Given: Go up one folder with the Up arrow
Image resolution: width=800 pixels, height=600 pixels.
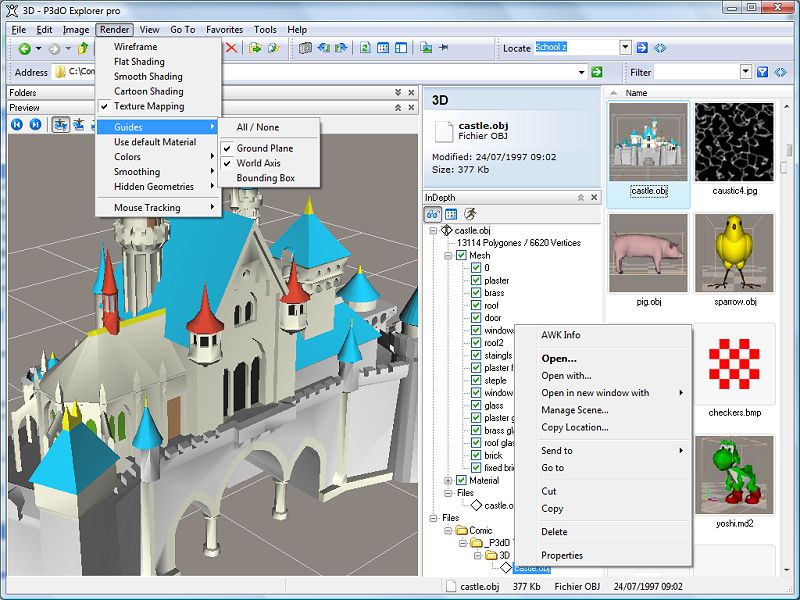Looking at the screenshot, I should [x=83, y=48].
